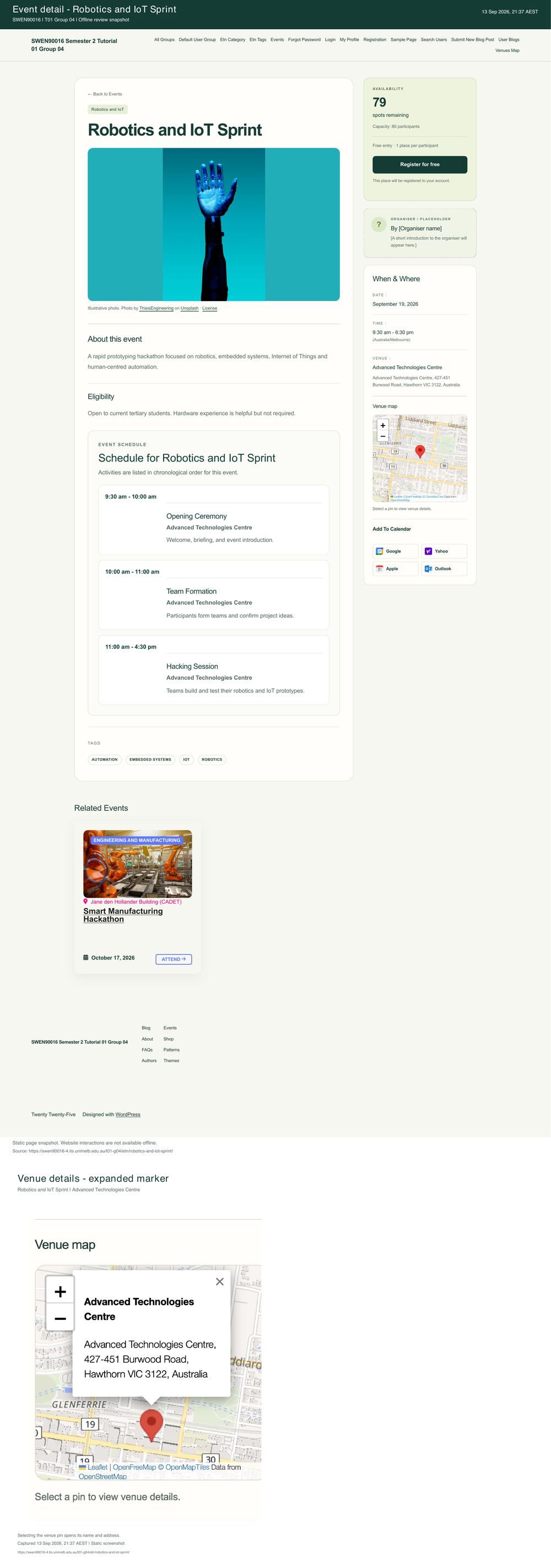Image resolution: width=551 pixels, height=1568 pixels.
Task: Zoom out on the small sidebar venue map
Action: tap(382, 437)
